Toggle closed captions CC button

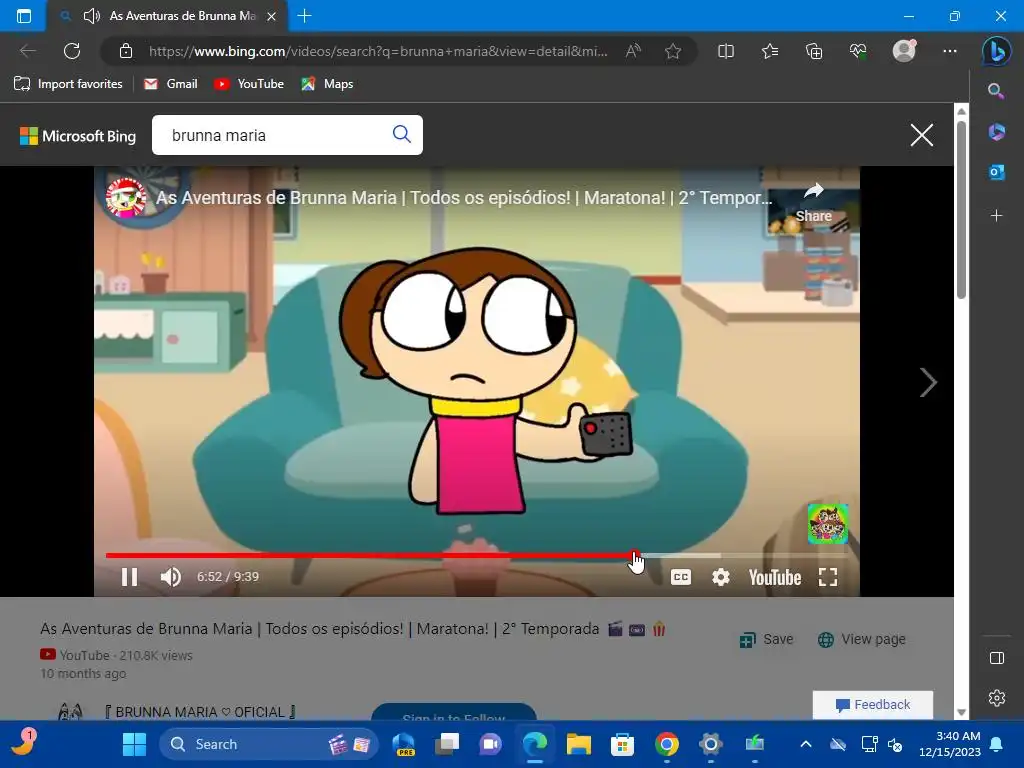[x=680, y=577]
